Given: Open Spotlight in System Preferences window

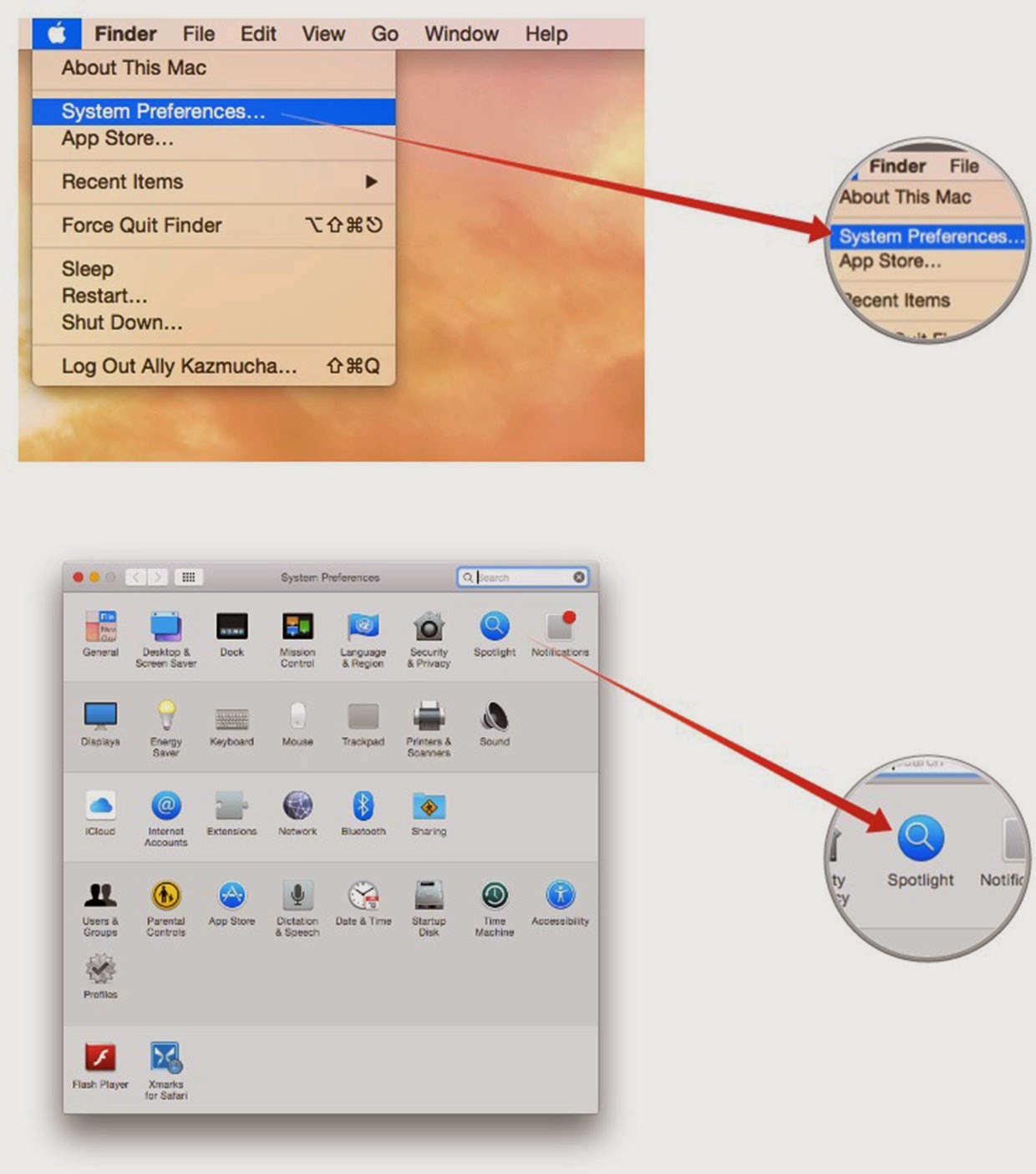Looking at the screenshot, I should click(495, 634).
